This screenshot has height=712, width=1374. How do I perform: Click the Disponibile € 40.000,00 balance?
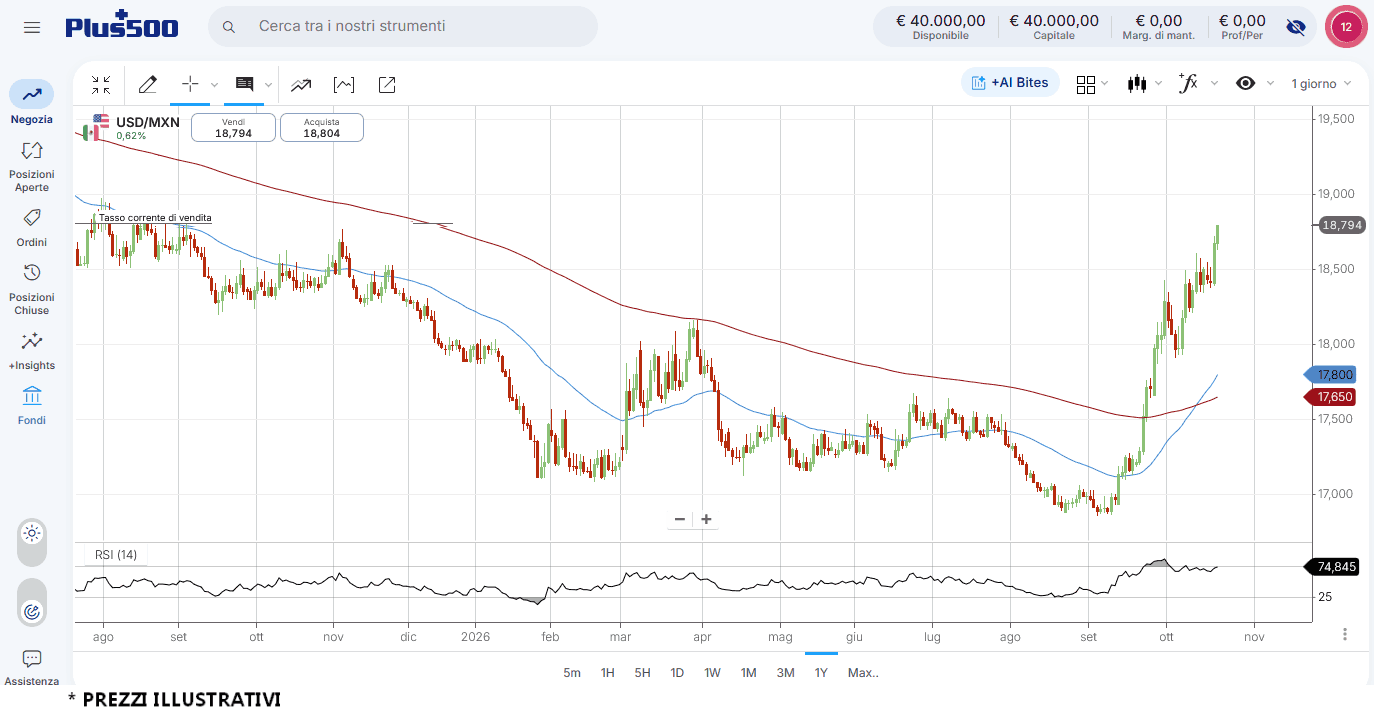[940, 26]
